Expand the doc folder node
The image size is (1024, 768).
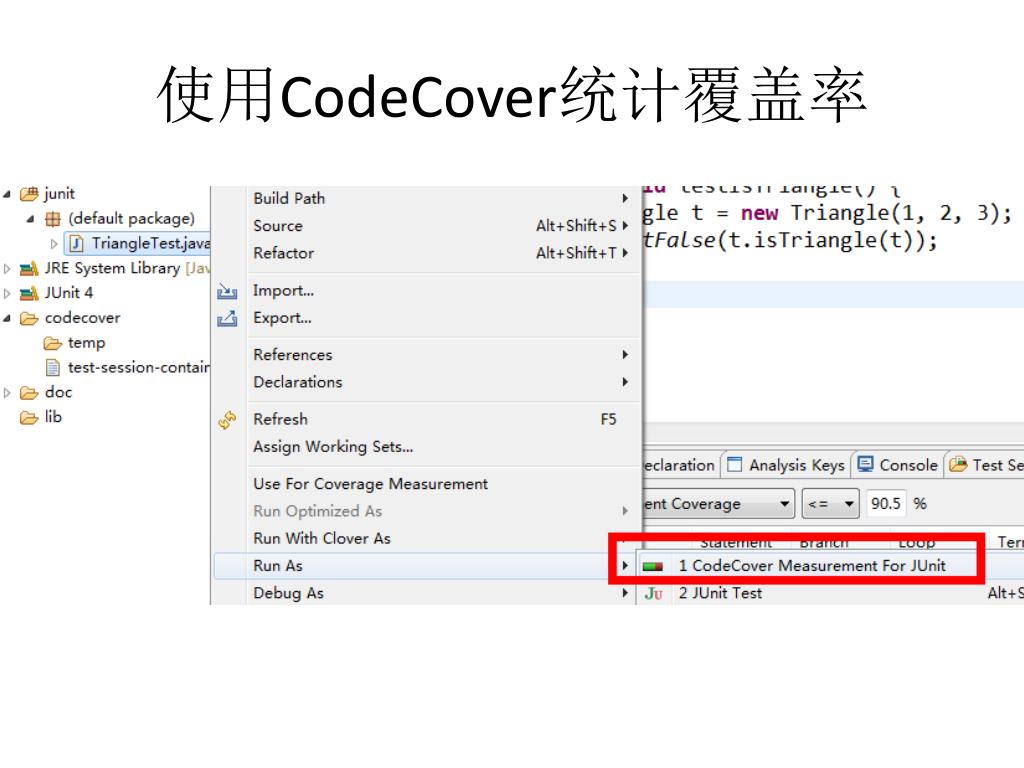coord(7,392)
